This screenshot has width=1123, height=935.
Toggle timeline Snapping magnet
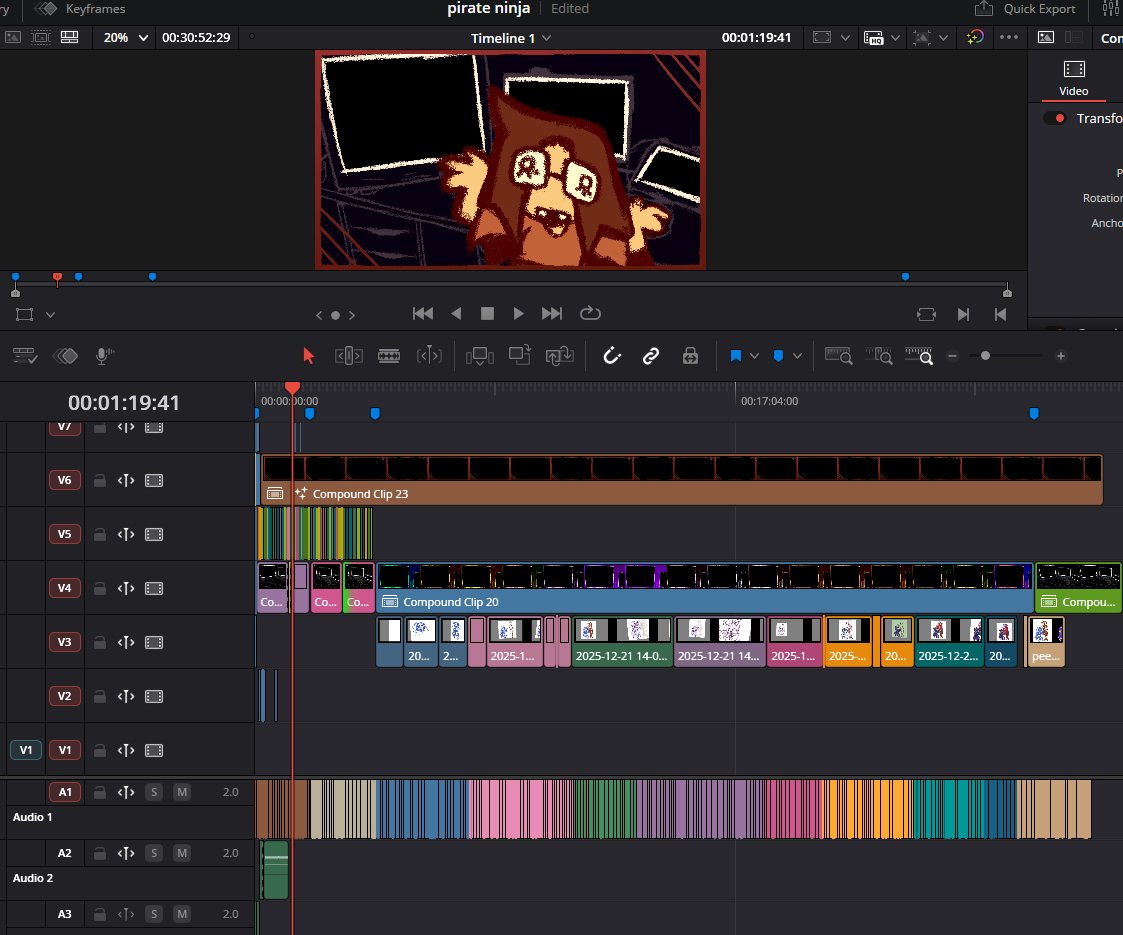coord(612,356)
